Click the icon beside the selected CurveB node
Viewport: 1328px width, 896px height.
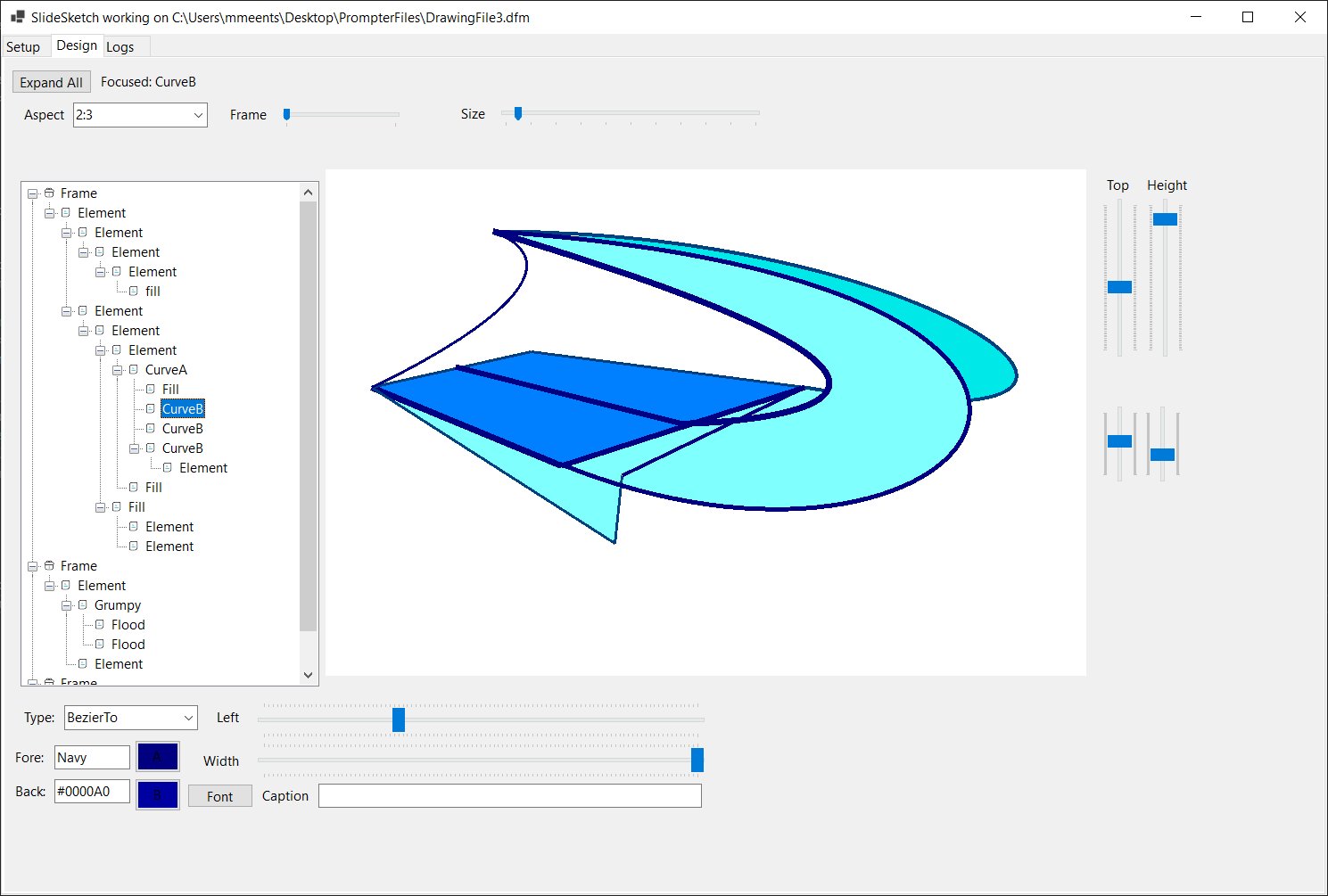(151, 408)
